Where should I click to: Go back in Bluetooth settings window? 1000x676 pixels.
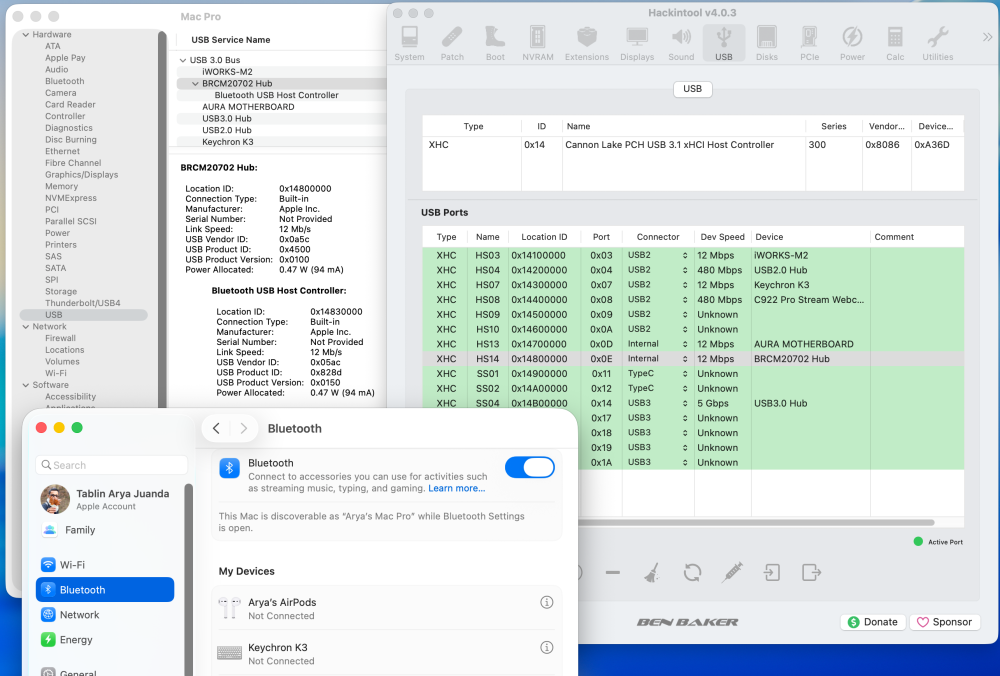[216, 429]
